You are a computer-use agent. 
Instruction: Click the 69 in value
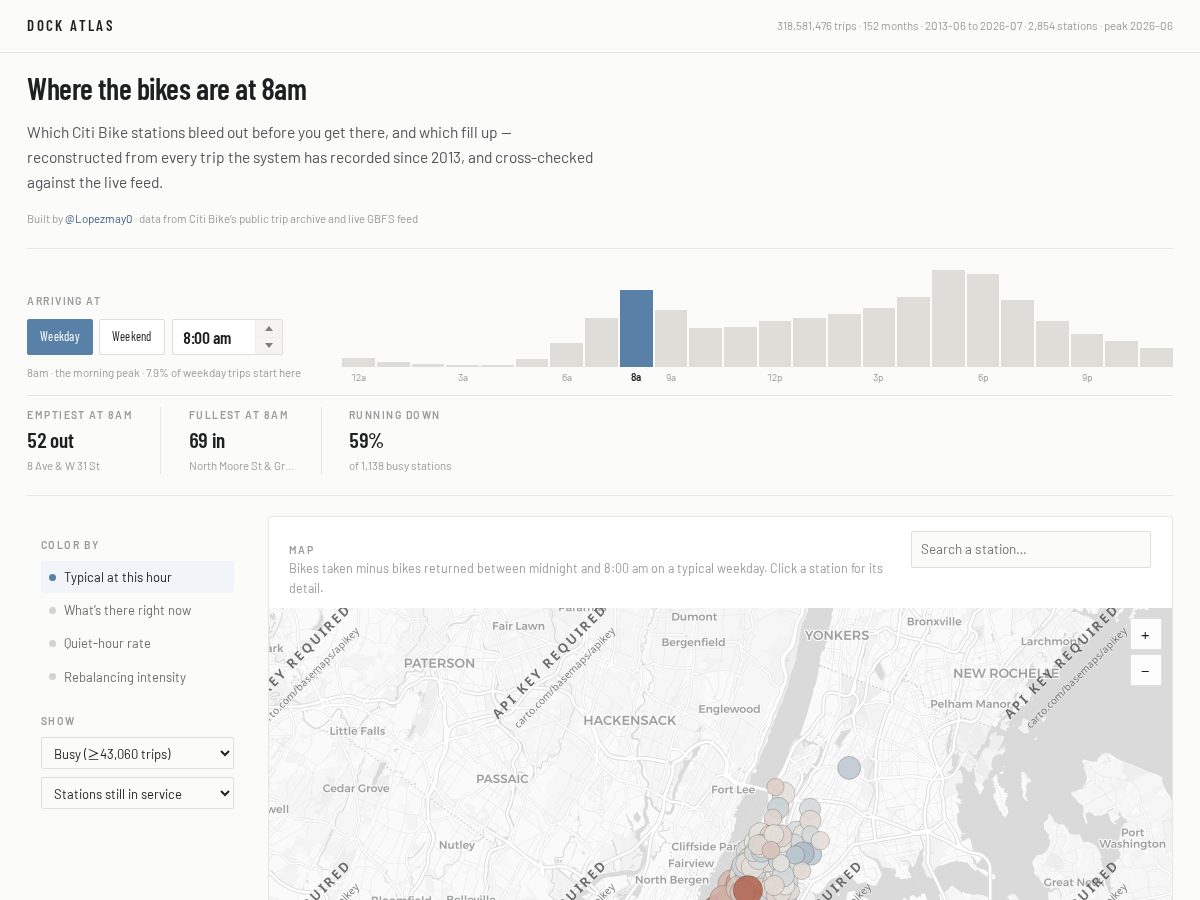(207, 440)
